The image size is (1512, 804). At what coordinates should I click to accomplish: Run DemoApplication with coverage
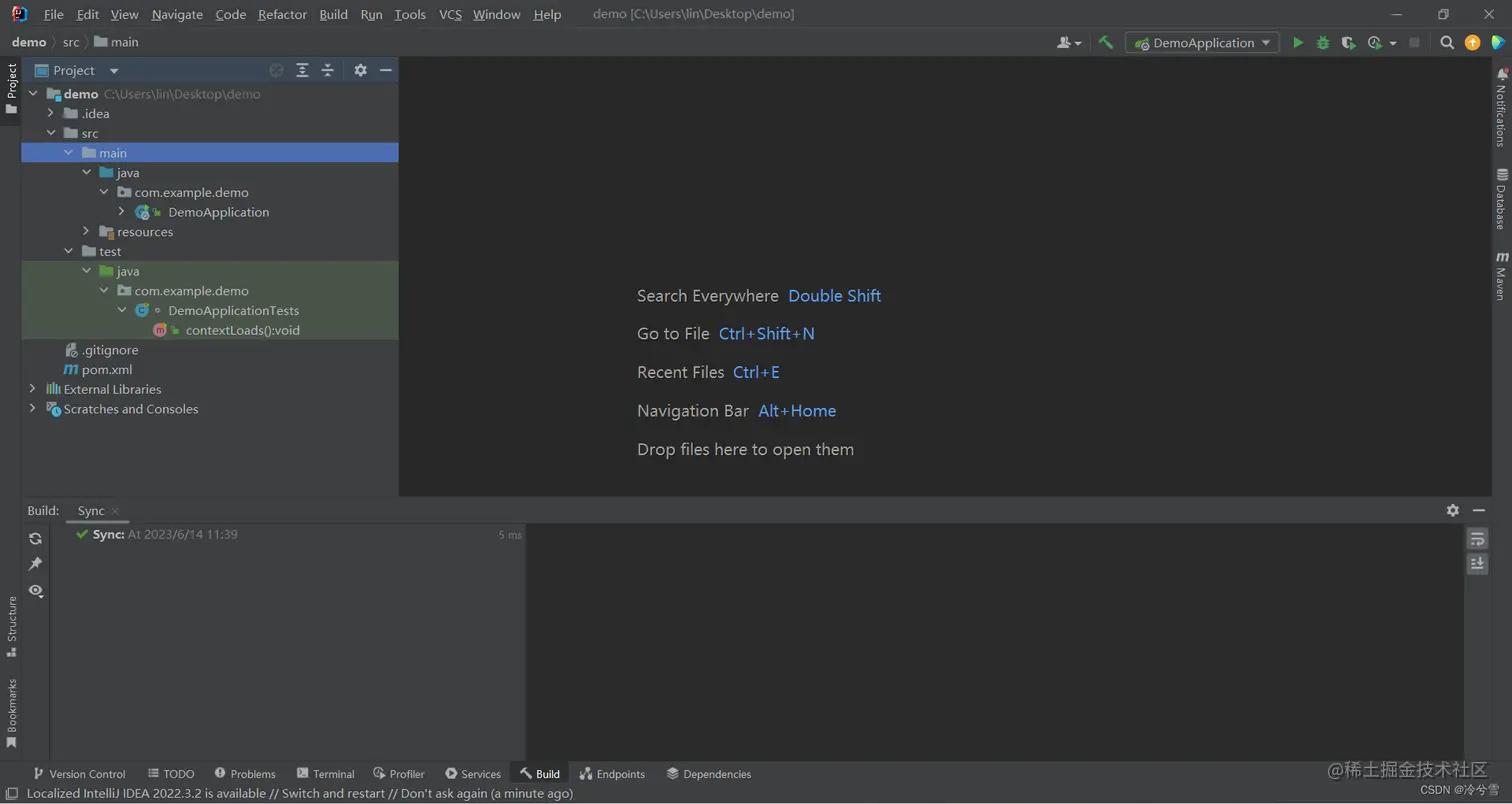point(1348,43)
